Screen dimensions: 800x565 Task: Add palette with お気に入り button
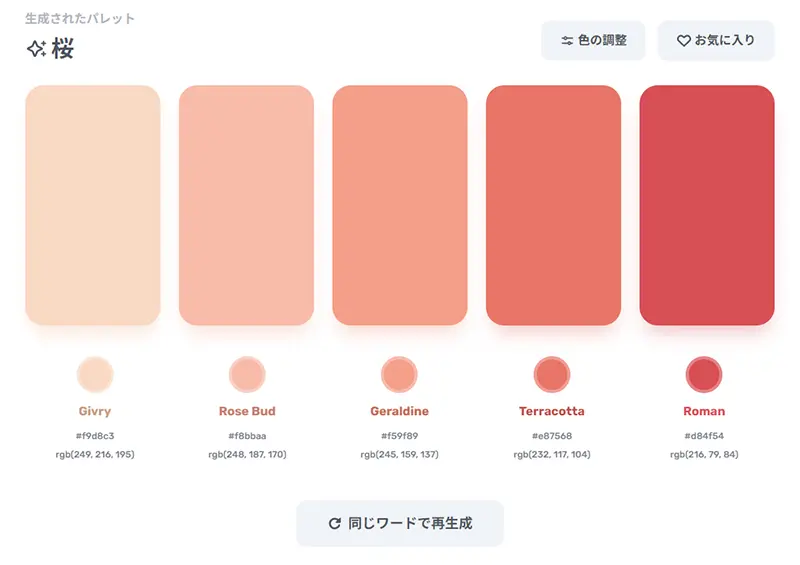tap(716, 41)
